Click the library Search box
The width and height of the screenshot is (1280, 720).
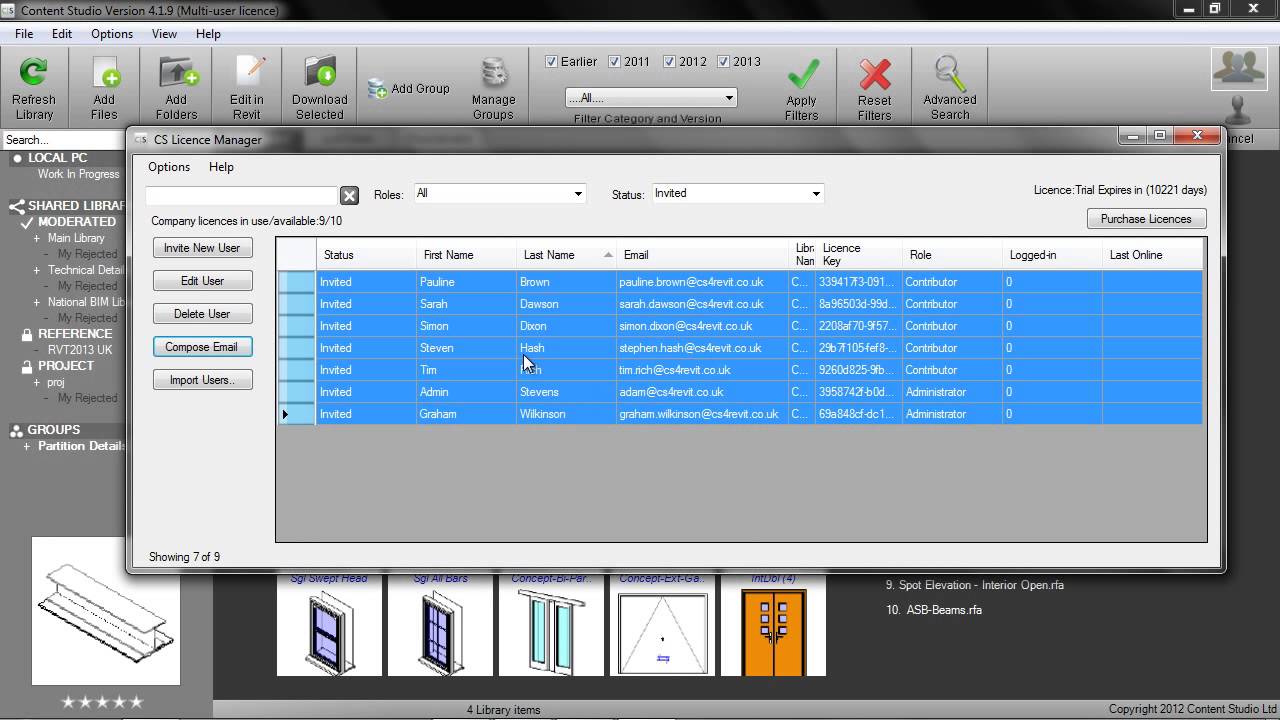pyautogui.click(x=62, y=139)
